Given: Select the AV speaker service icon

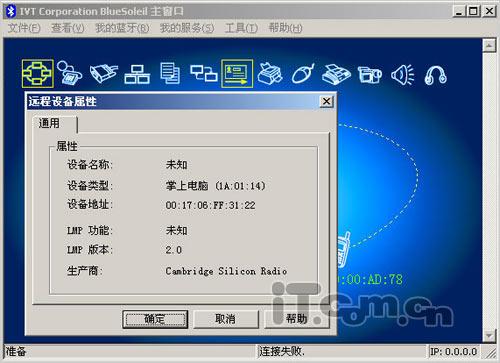Looking at the screenshot, I should pos(403,74).
